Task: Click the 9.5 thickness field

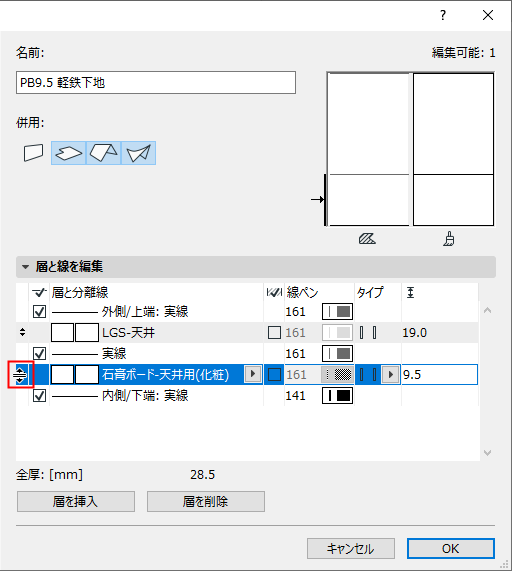Action: pos(440,374)
